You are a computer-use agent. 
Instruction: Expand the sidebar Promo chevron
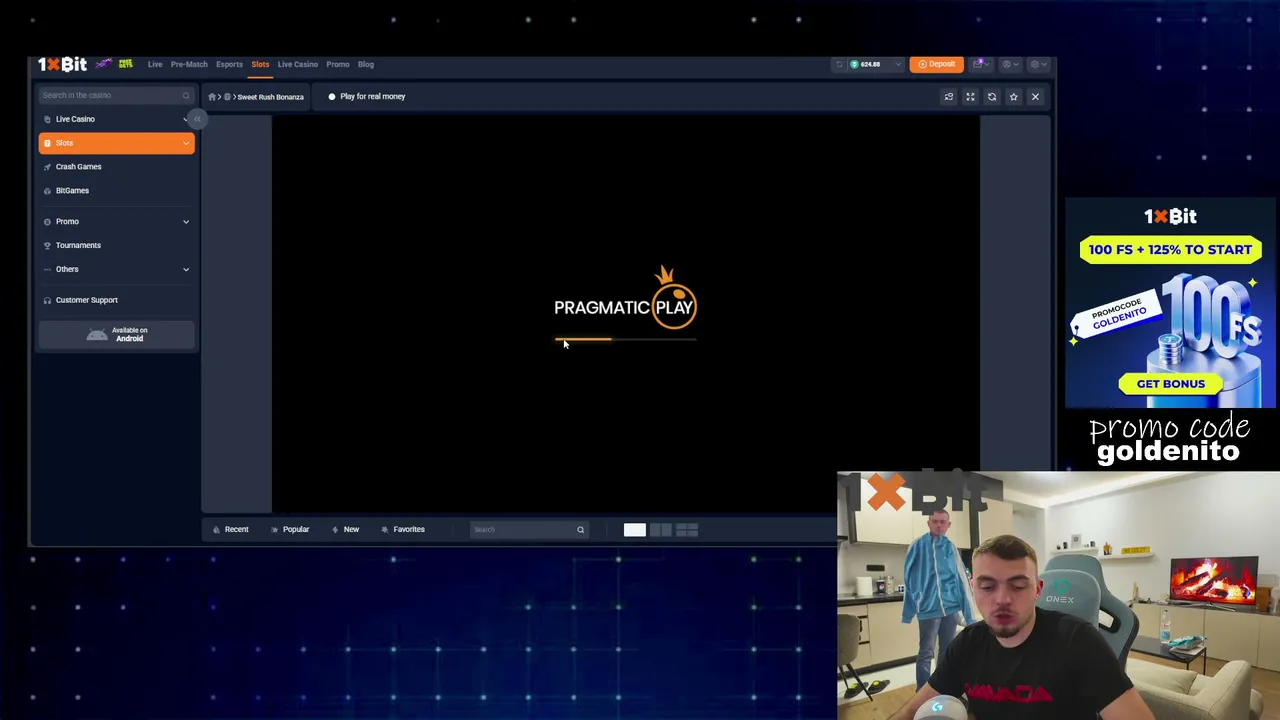(x=186, y=221)
